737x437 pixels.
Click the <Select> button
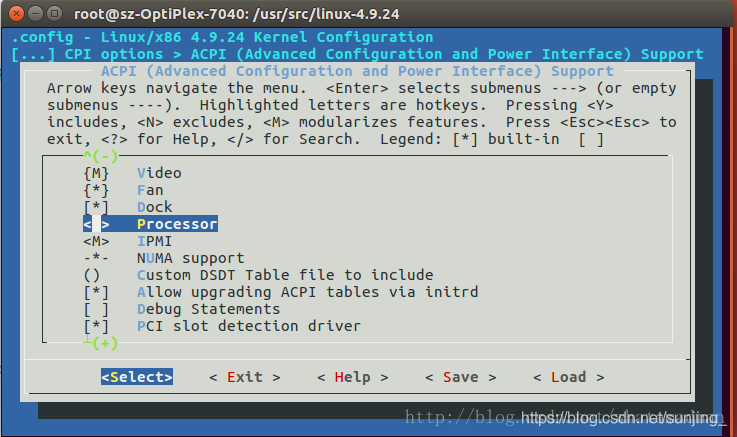pos(137,377)
